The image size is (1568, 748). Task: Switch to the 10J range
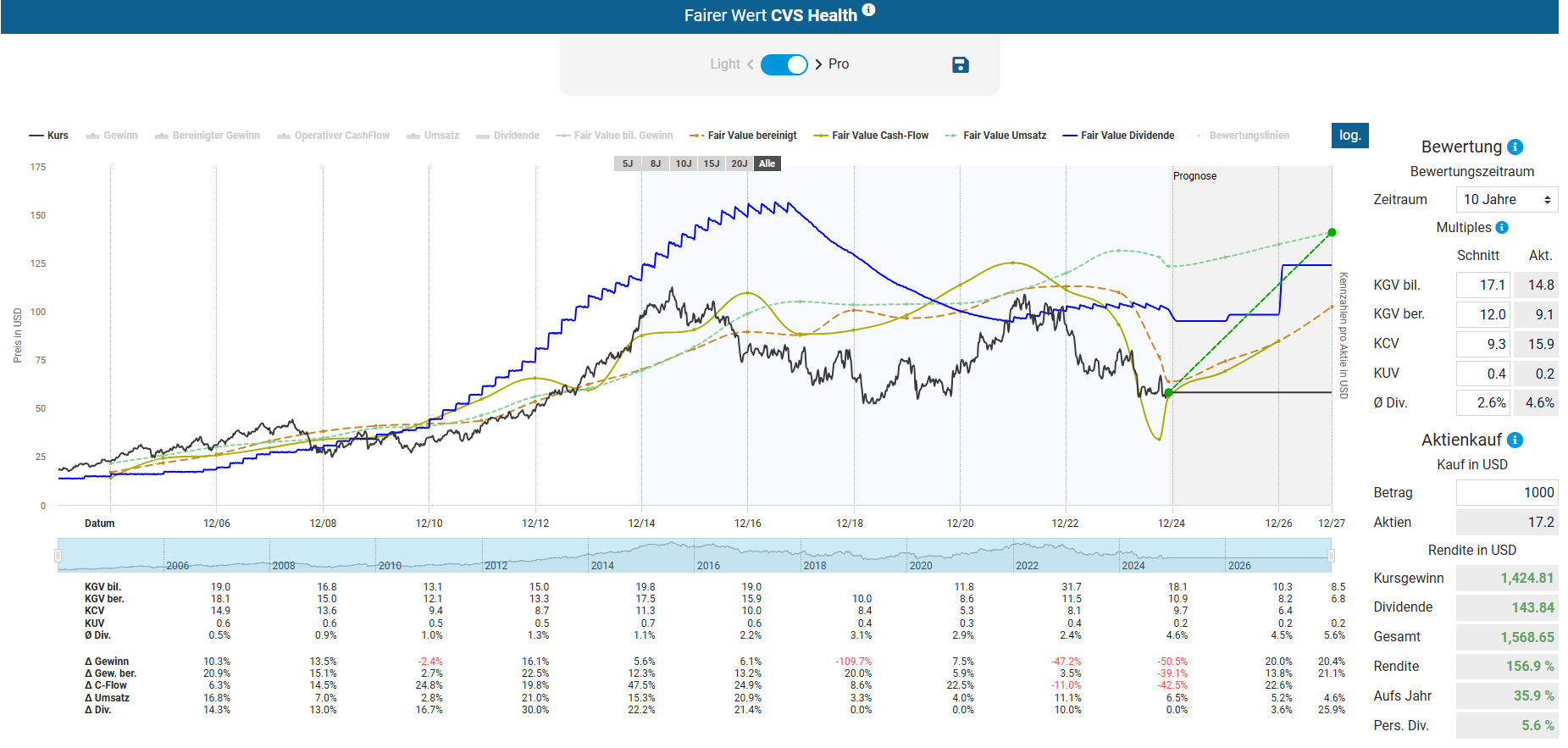(684, 163)
